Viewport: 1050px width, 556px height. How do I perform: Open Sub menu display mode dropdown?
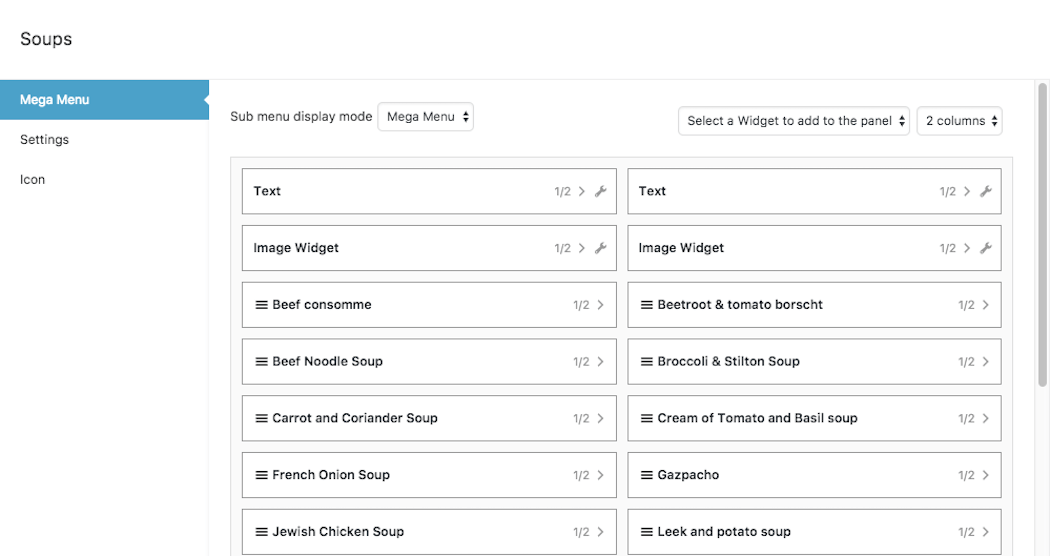pos(426,117)
